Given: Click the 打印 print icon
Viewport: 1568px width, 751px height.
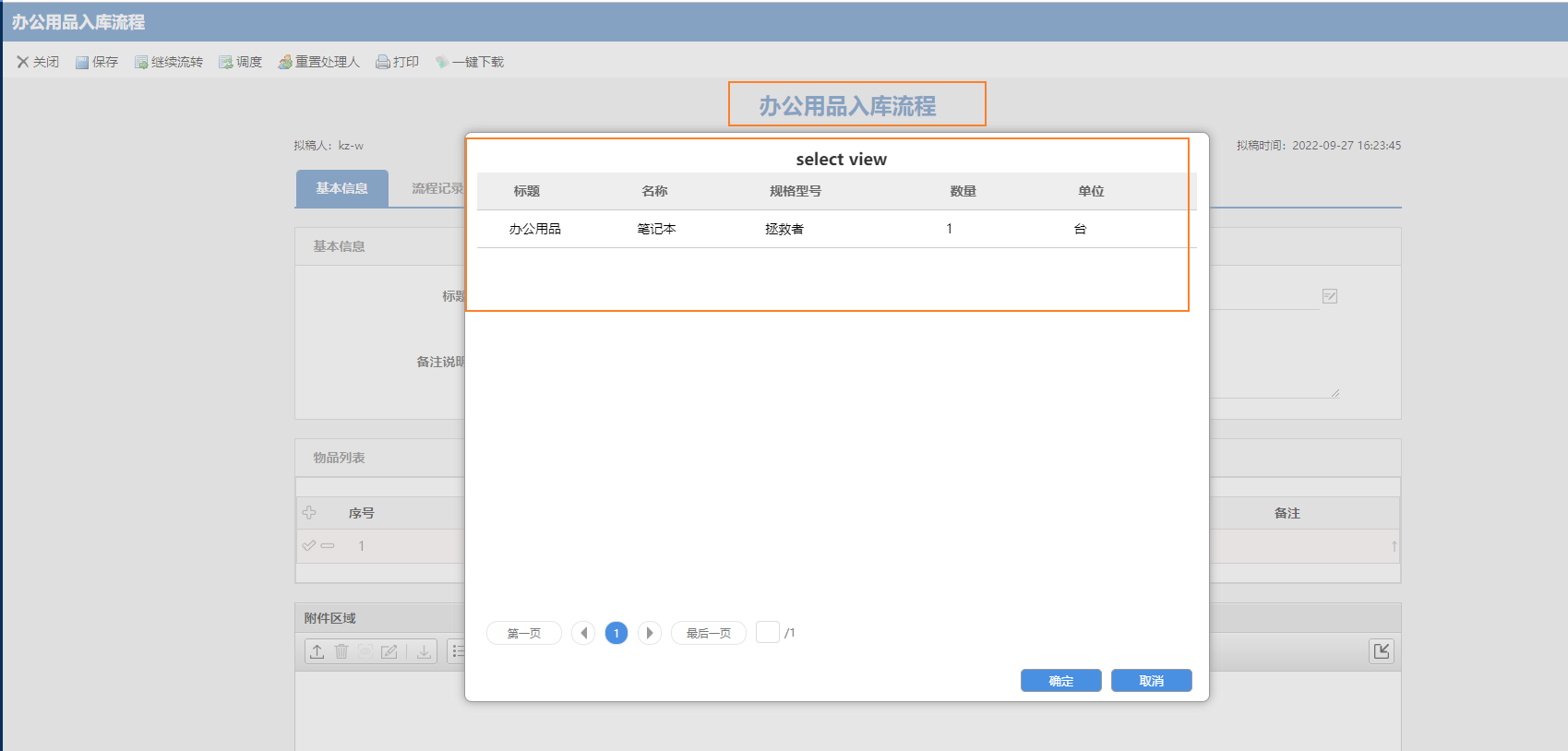Looking at the screenshot, I should tap(382, 63).
